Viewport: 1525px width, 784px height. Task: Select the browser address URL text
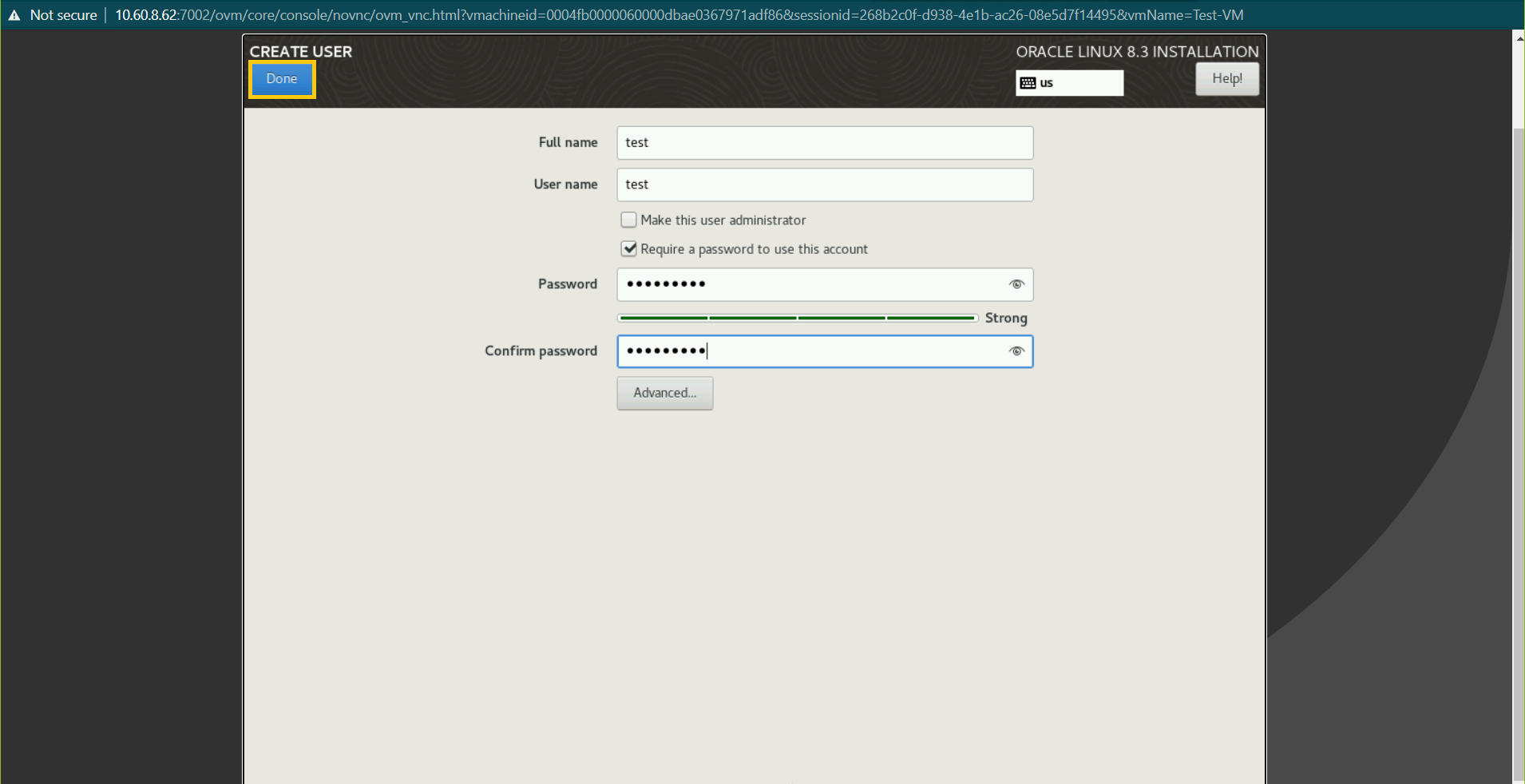[679, 15]
